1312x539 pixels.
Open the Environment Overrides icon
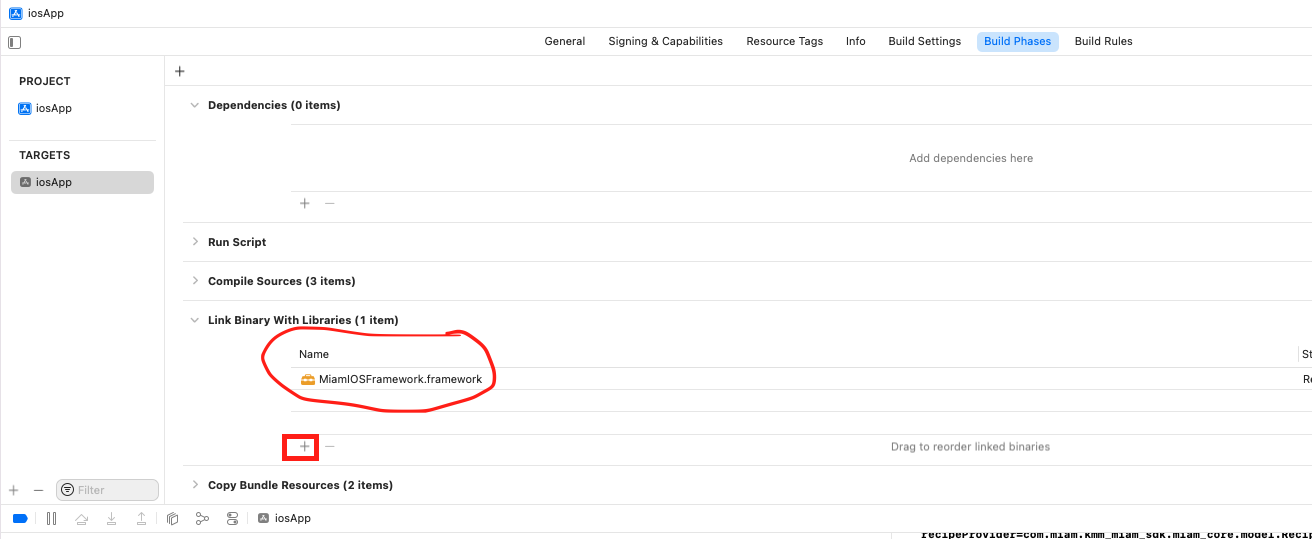pos(232,518)
